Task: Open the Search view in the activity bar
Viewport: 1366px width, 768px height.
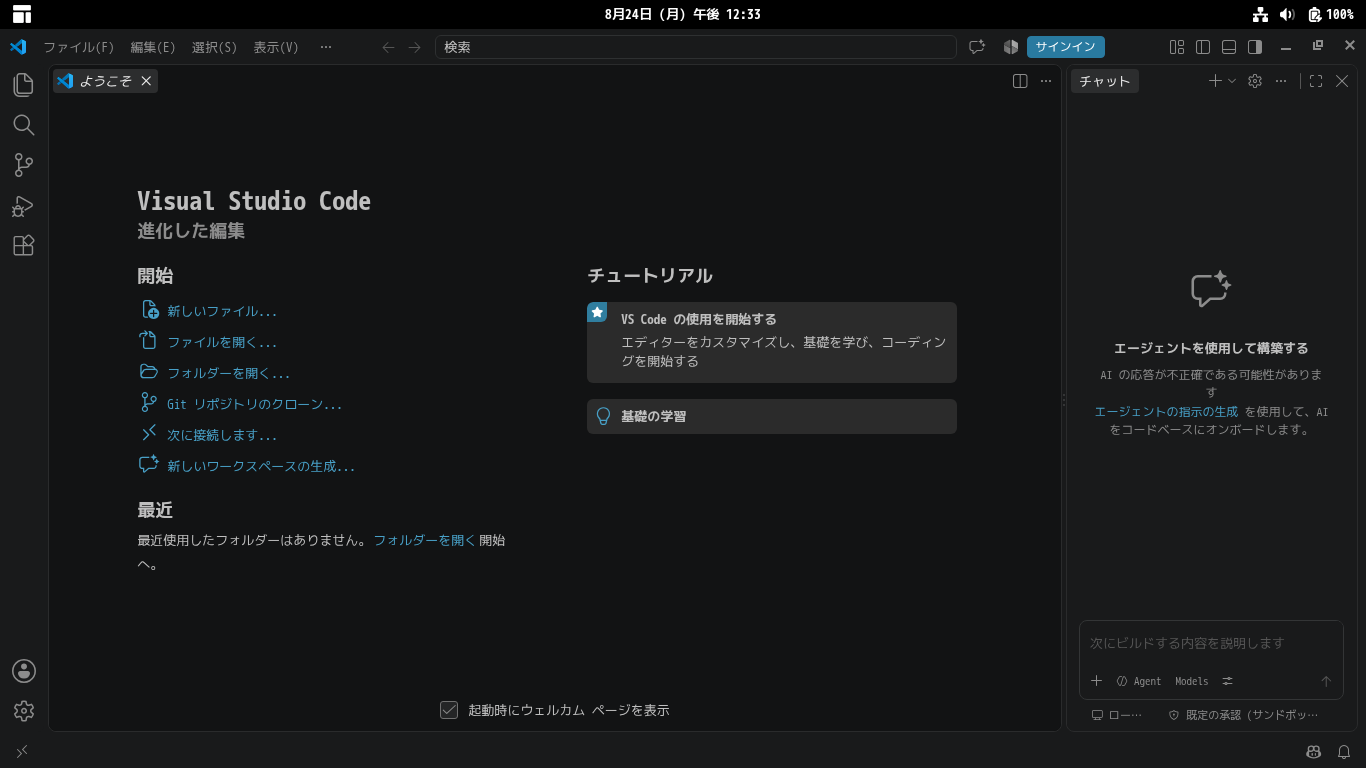Action: point(24,125)
